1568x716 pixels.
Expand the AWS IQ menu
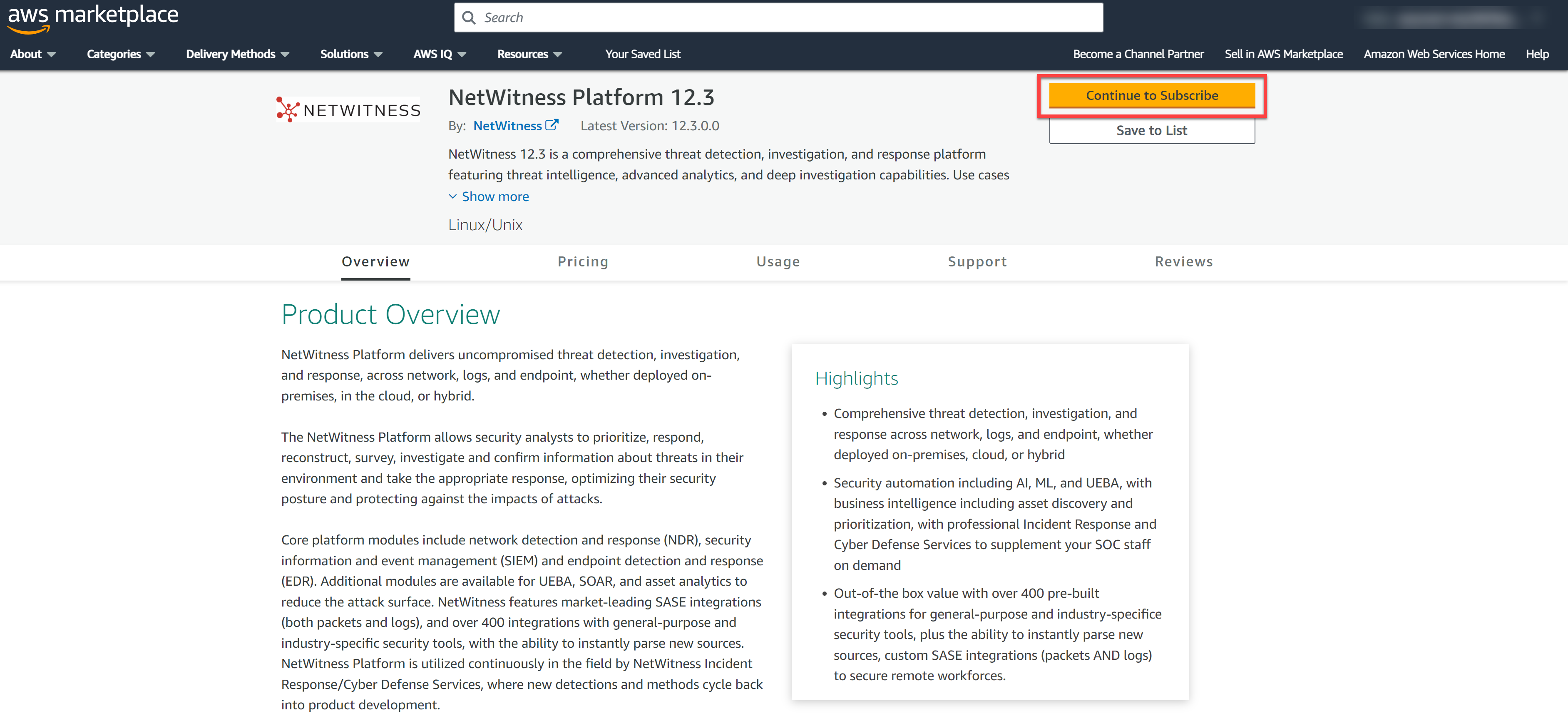[439, 54]
